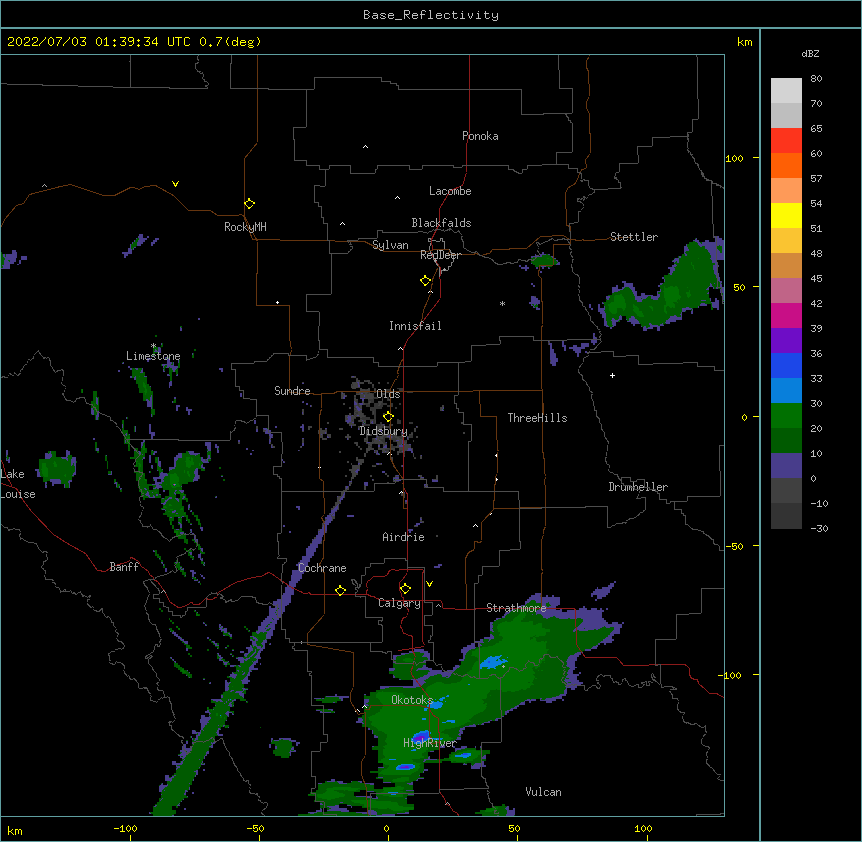Click the Base_Reflectivity title
This screenshot has width=862, height=842.
431,15
